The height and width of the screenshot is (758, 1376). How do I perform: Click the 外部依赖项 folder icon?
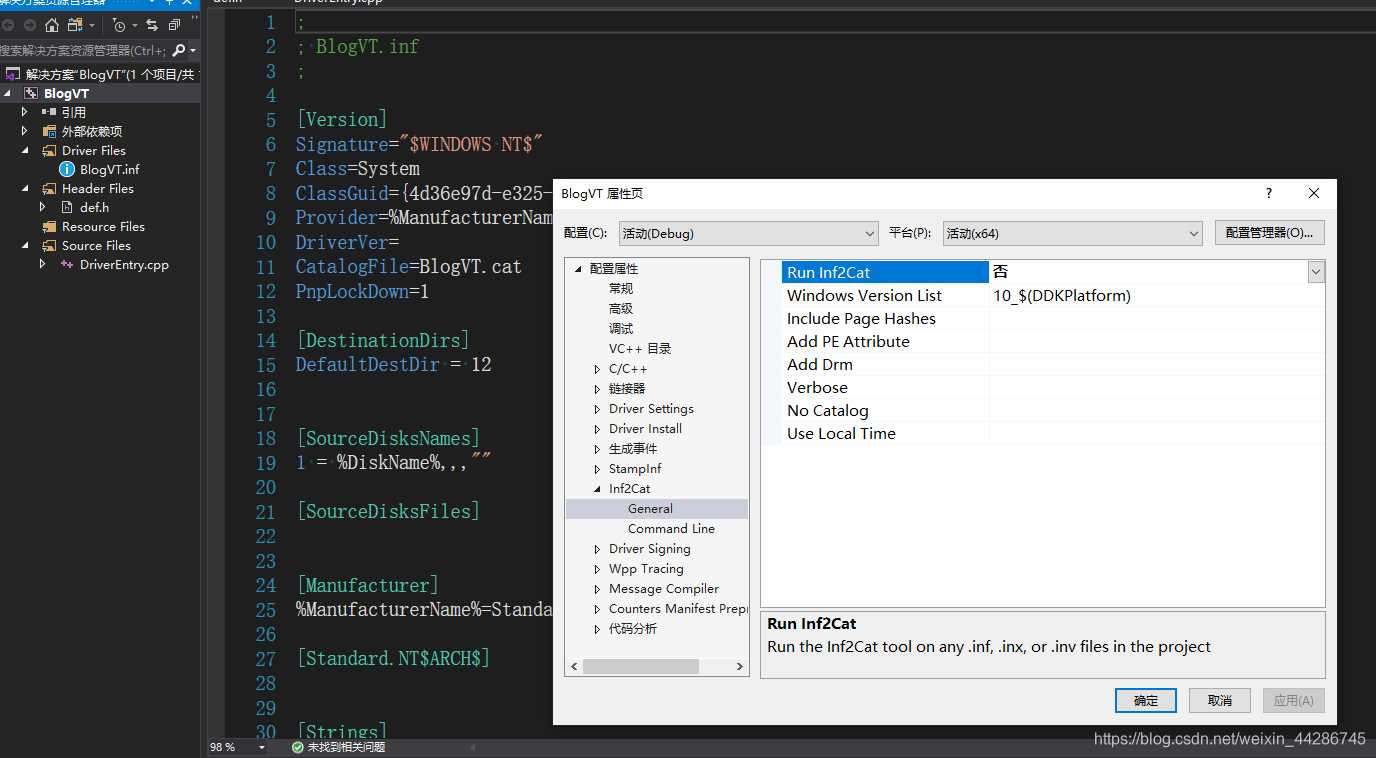pos(50,131)
